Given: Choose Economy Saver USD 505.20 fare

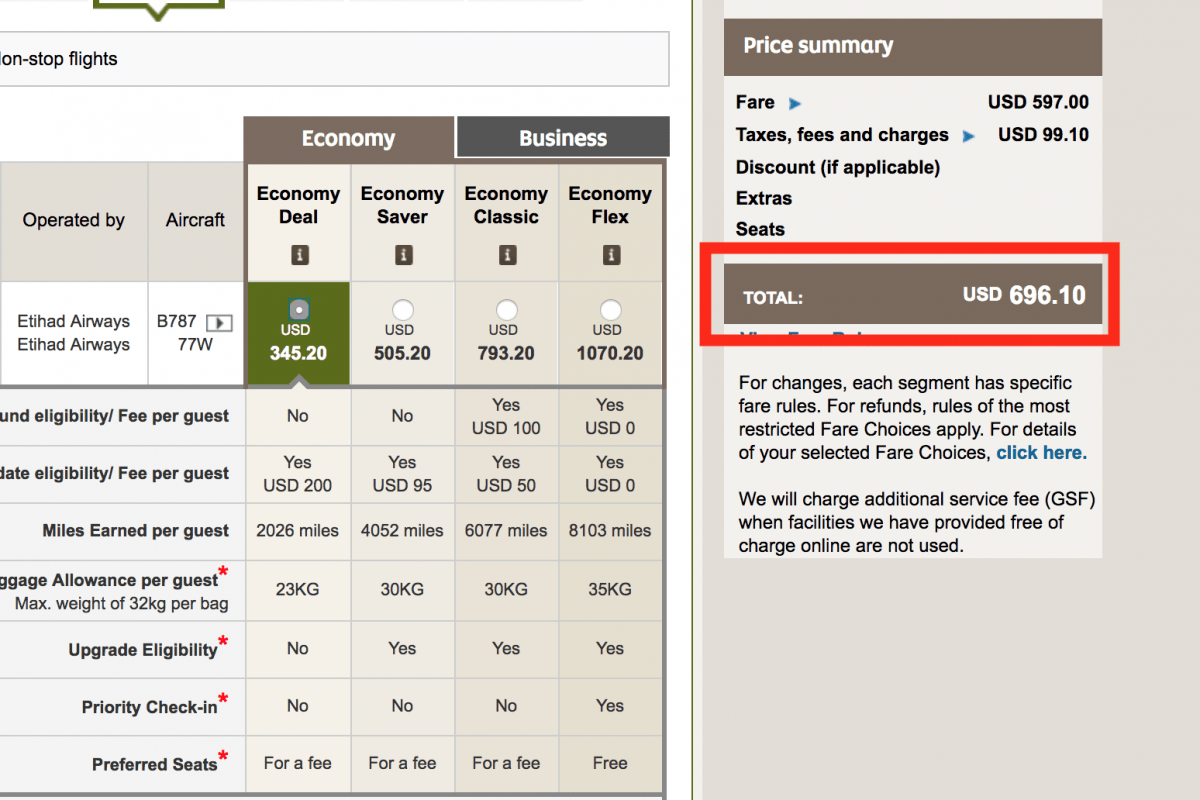Looking at the screenshot, I should click(x=403, y=310).
